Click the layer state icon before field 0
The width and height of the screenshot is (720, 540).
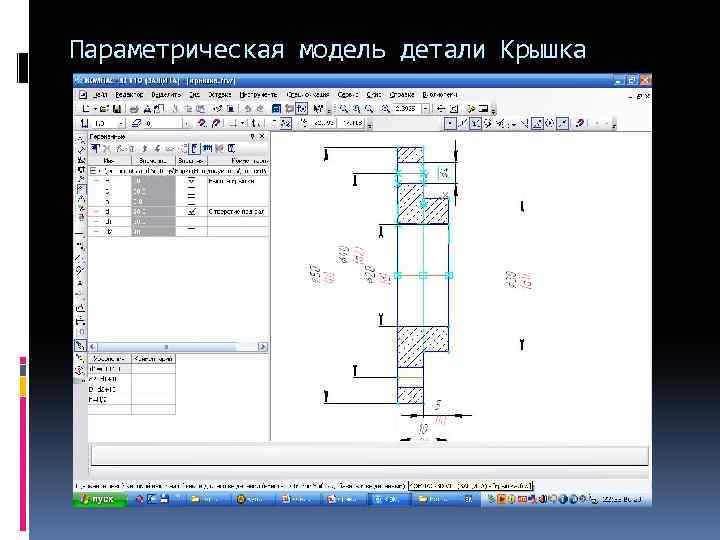(136, 123)
